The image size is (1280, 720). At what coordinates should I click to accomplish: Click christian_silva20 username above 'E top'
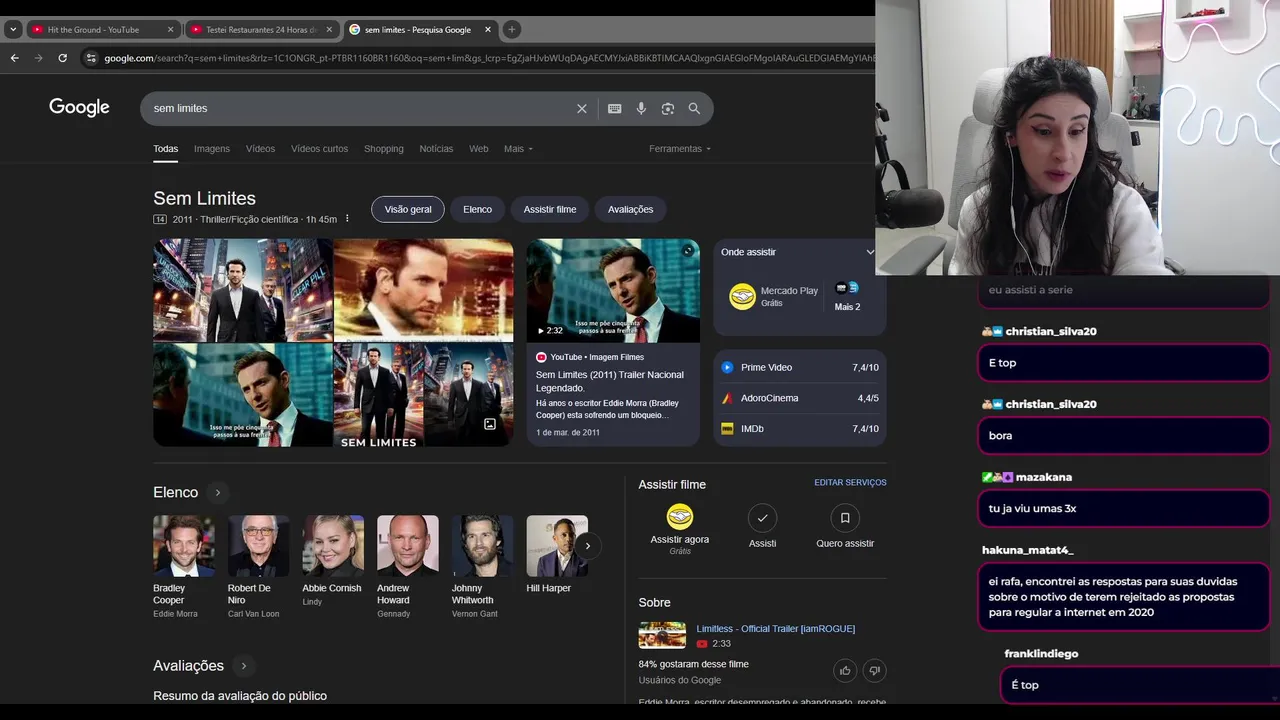pyautogui.click(x=1050, y=331)
